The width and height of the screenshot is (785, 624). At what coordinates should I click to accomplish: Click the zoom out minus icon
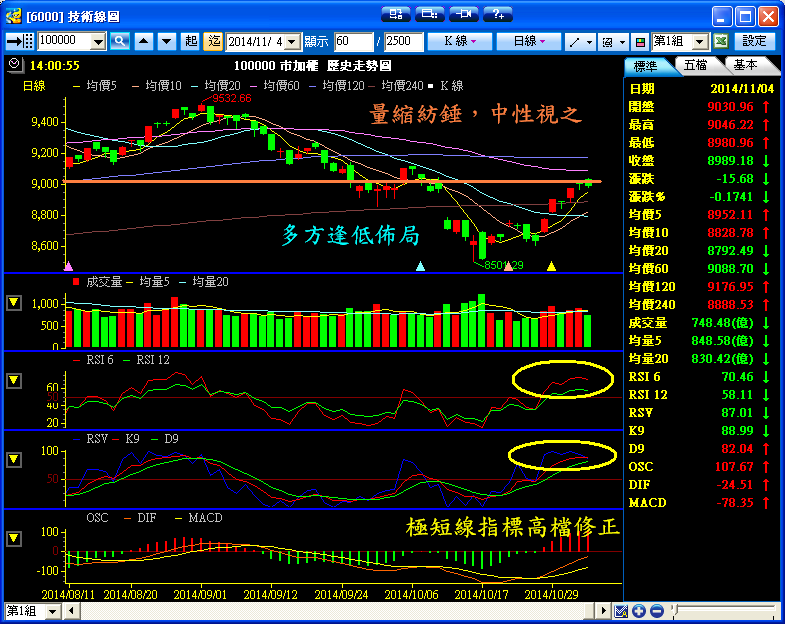point(656,611)
